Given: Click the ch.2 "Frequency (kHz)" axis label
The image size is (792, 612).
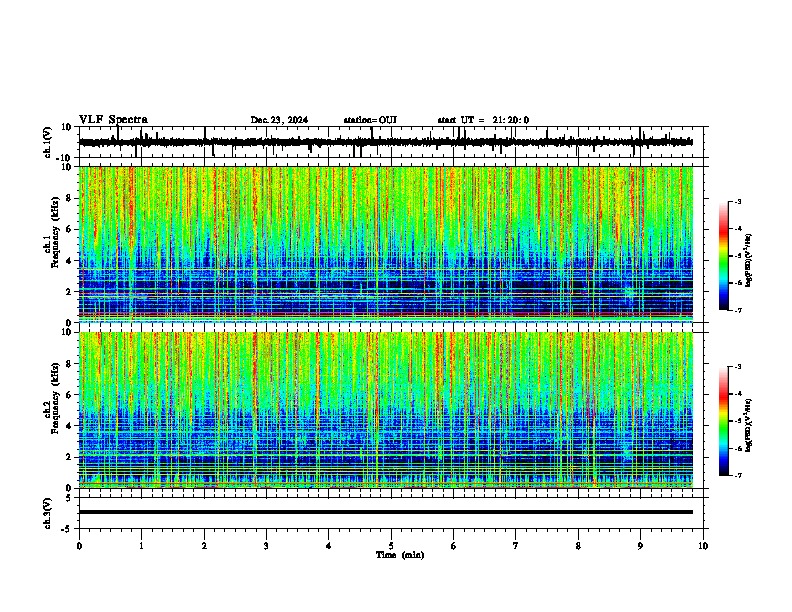Looking at the screenshot, I should tap(55, 398).
